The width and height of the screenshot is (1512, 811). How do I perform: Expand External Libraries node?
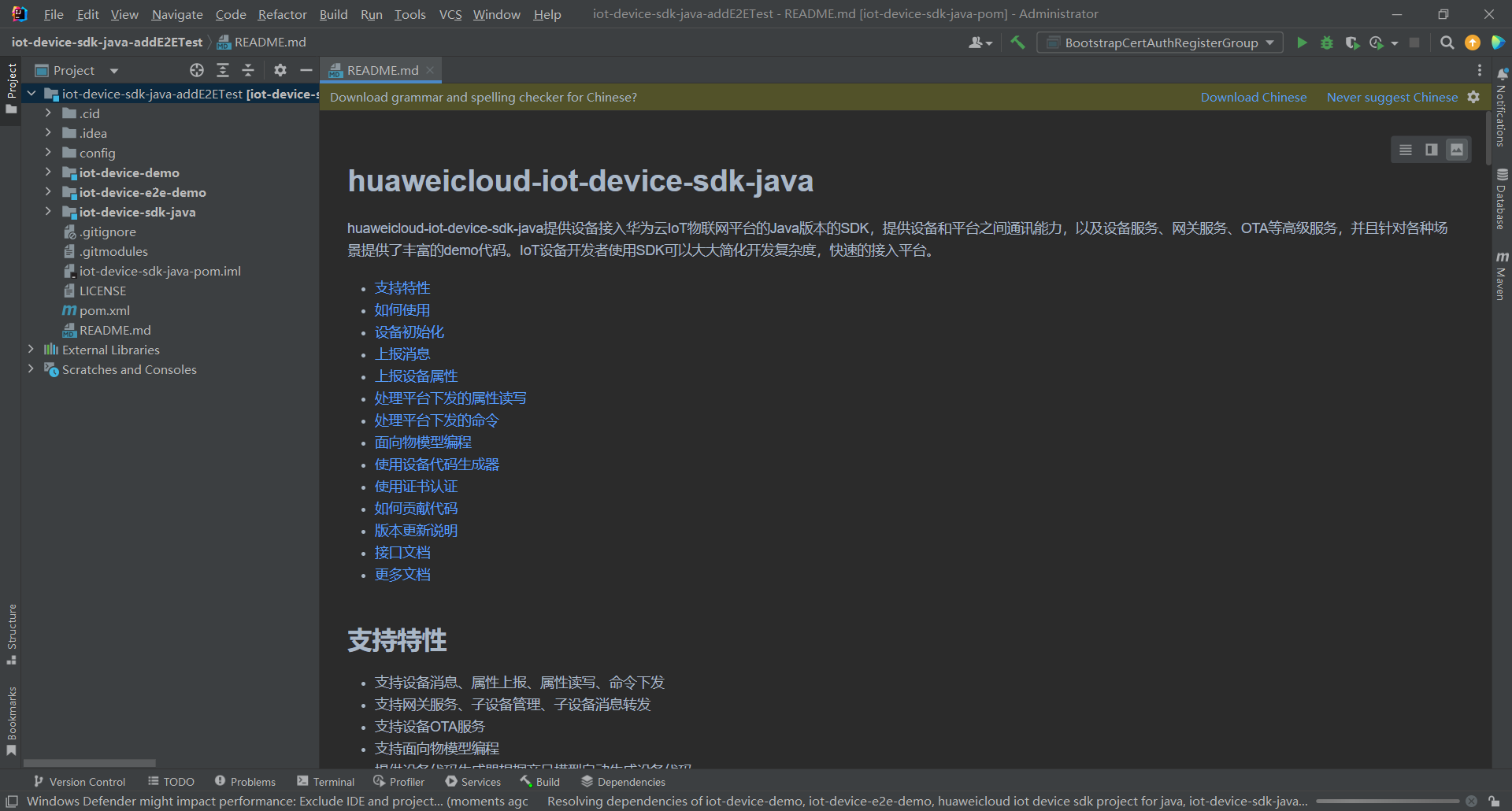(31, 350)
